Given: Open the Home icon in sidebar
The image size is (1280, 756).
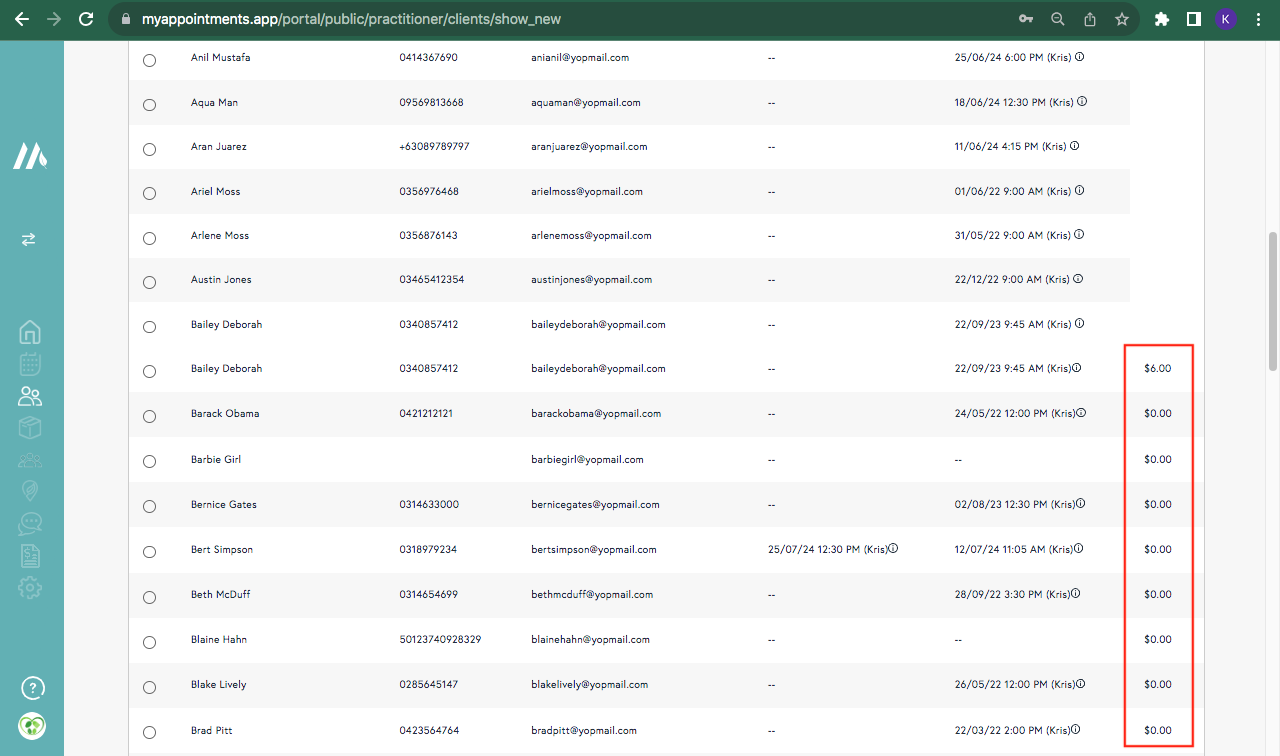Looking at the screenshot, I should click(30, 332).
